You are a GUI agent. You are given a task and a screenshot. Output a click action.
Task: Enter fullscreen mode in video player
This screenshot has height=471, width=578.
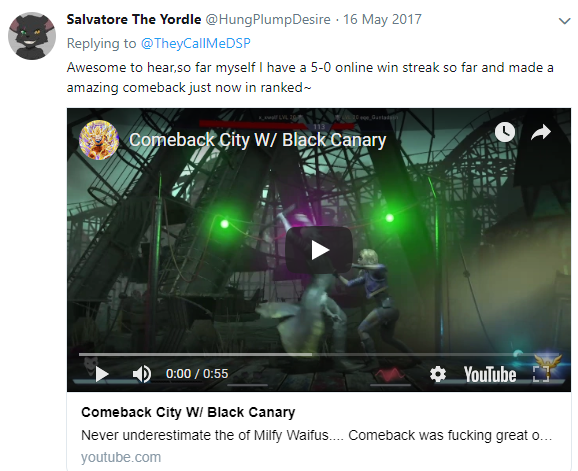pos(541,374)
